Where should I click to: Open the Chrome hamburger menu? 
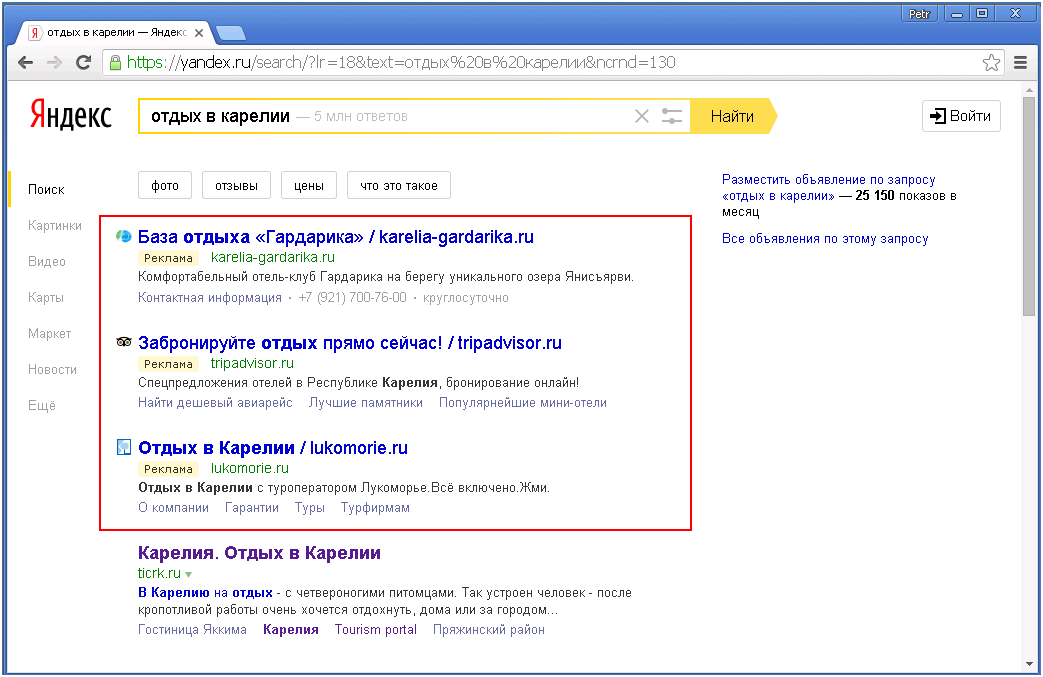(1020, 62)
